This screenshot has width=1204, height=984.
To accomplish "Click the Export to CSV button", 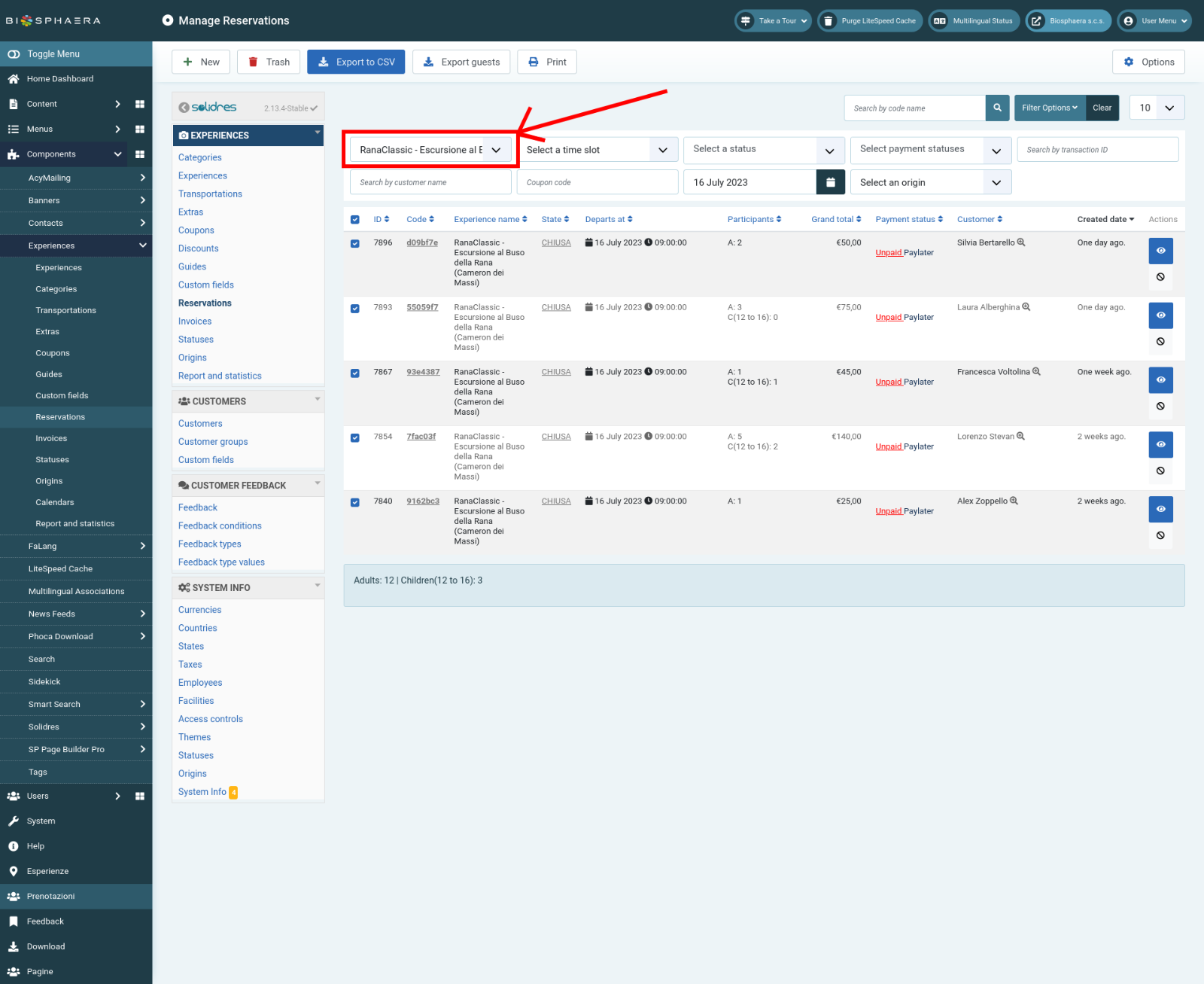I will click(x=356, y=62).
